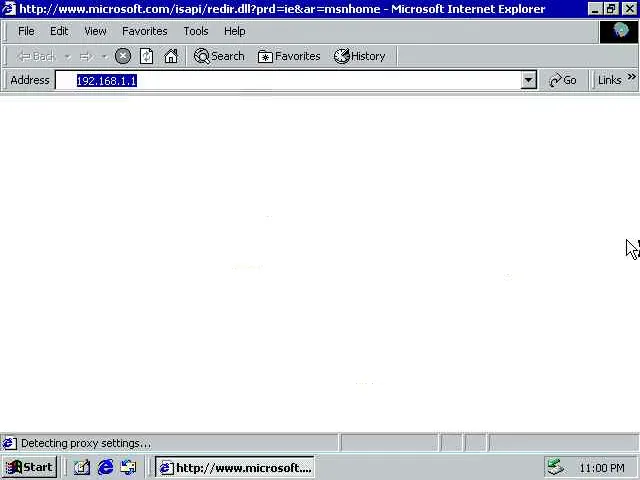
Task: Click the 'Detecting proxy settings...' status text
Action: 86,443
